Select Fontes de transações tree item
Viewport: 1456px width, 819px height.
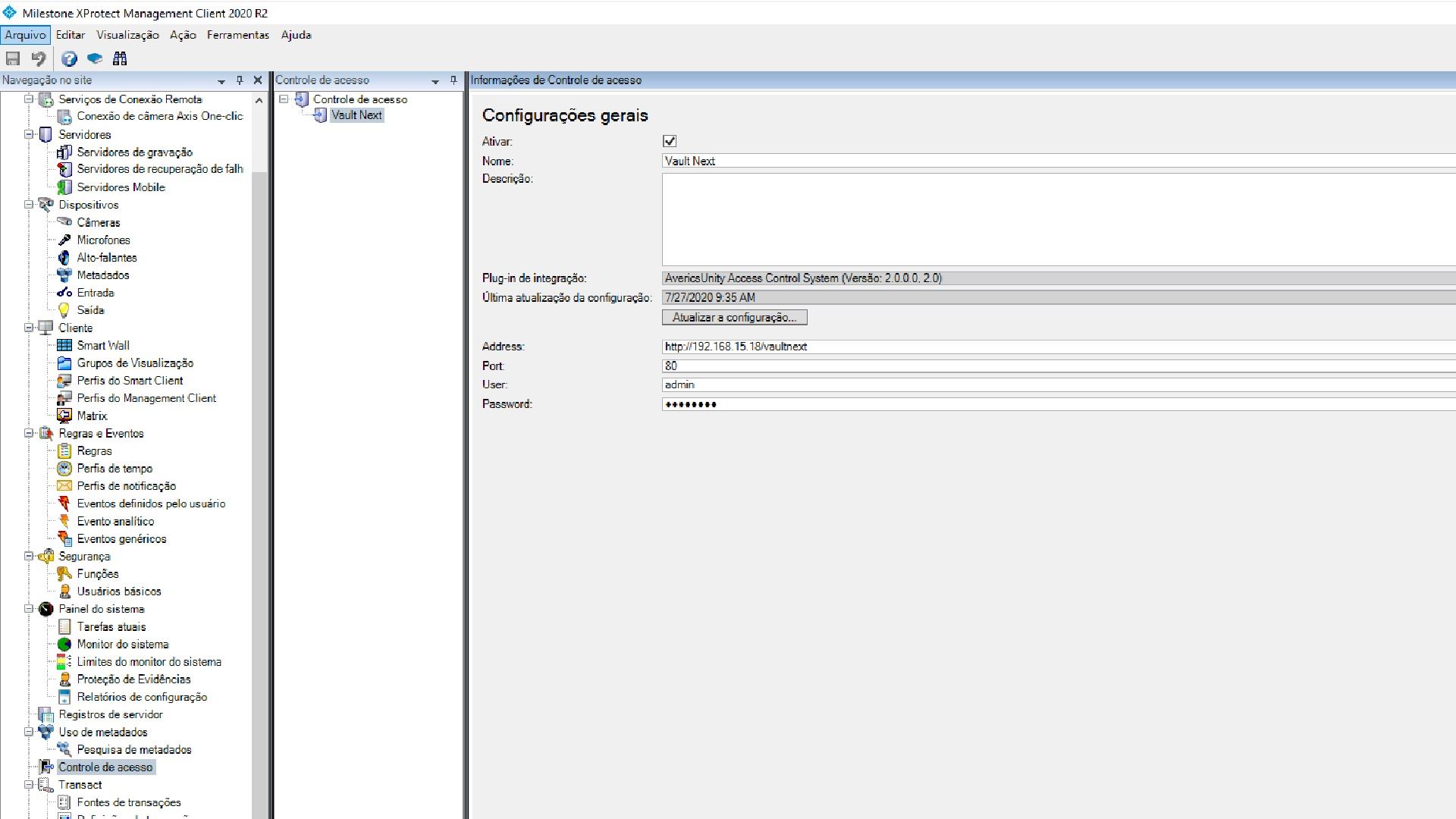[x=129, y=802]
